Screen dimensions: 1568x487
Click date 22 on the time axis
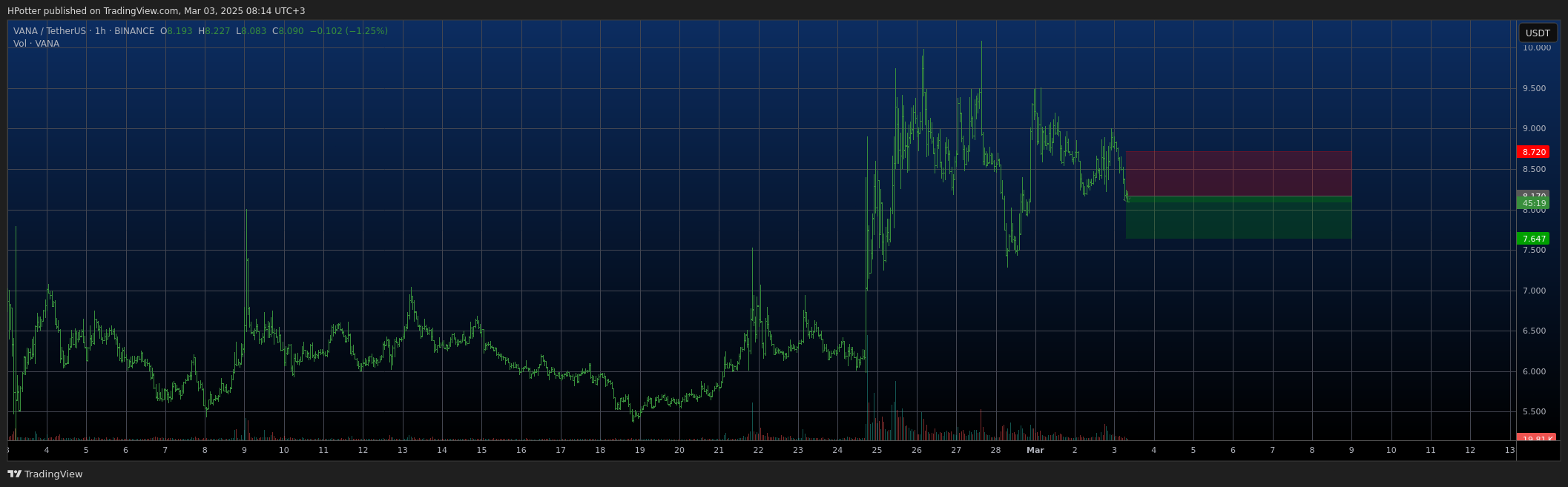tap(758, 450)
